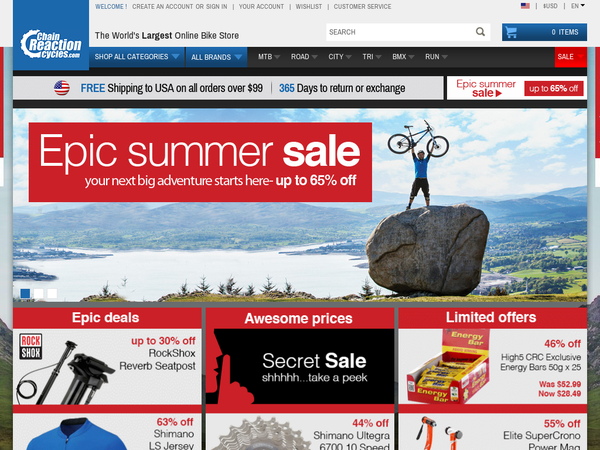600x450 pixels.
Task: Click the red SALE menu button
Action: click(x=571, y=57)
